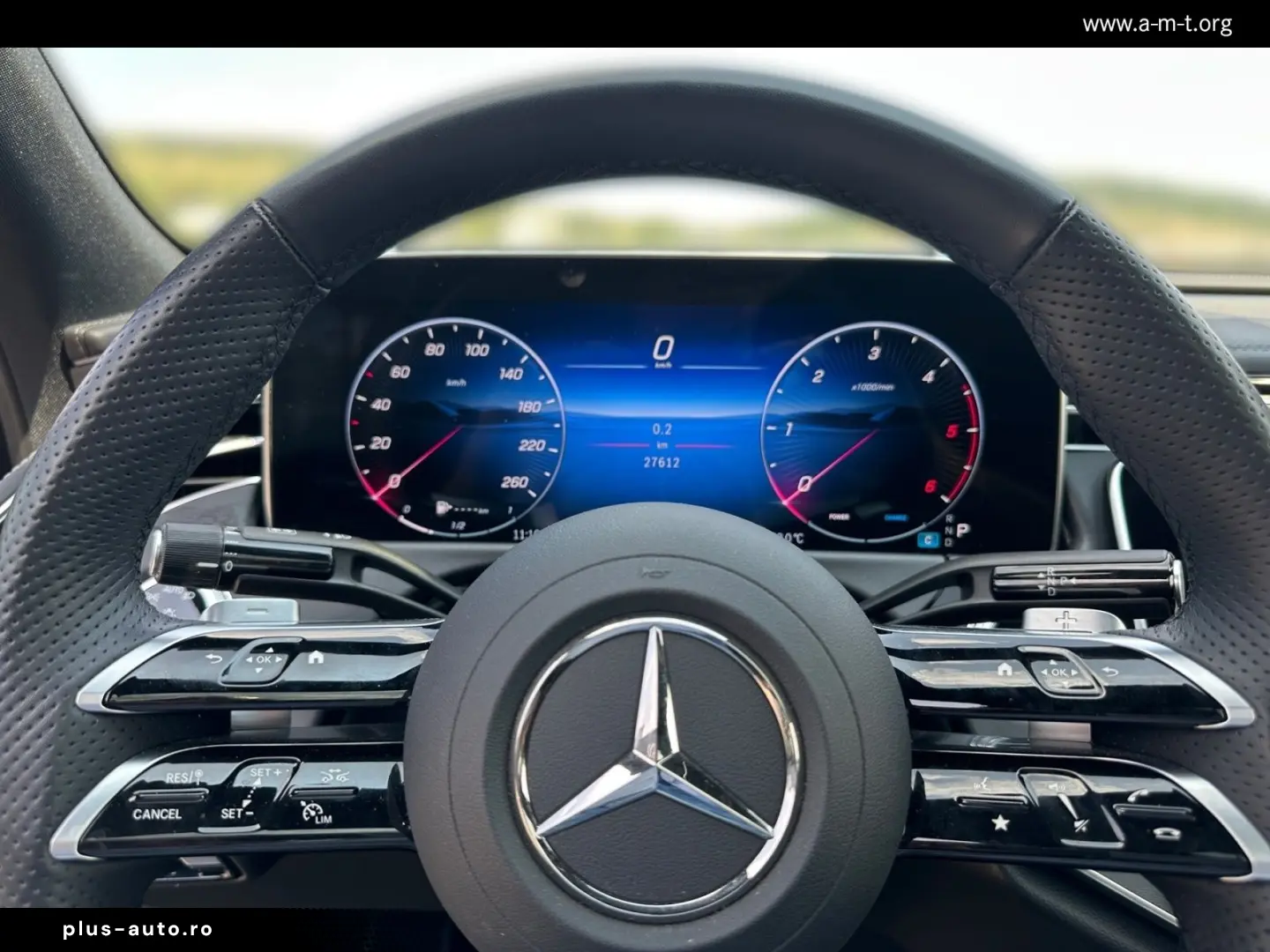Viewport: 1270px width, 952px height.
Task: Tap the fuel pump gauge icon
Action: click(x=442, y=507)
